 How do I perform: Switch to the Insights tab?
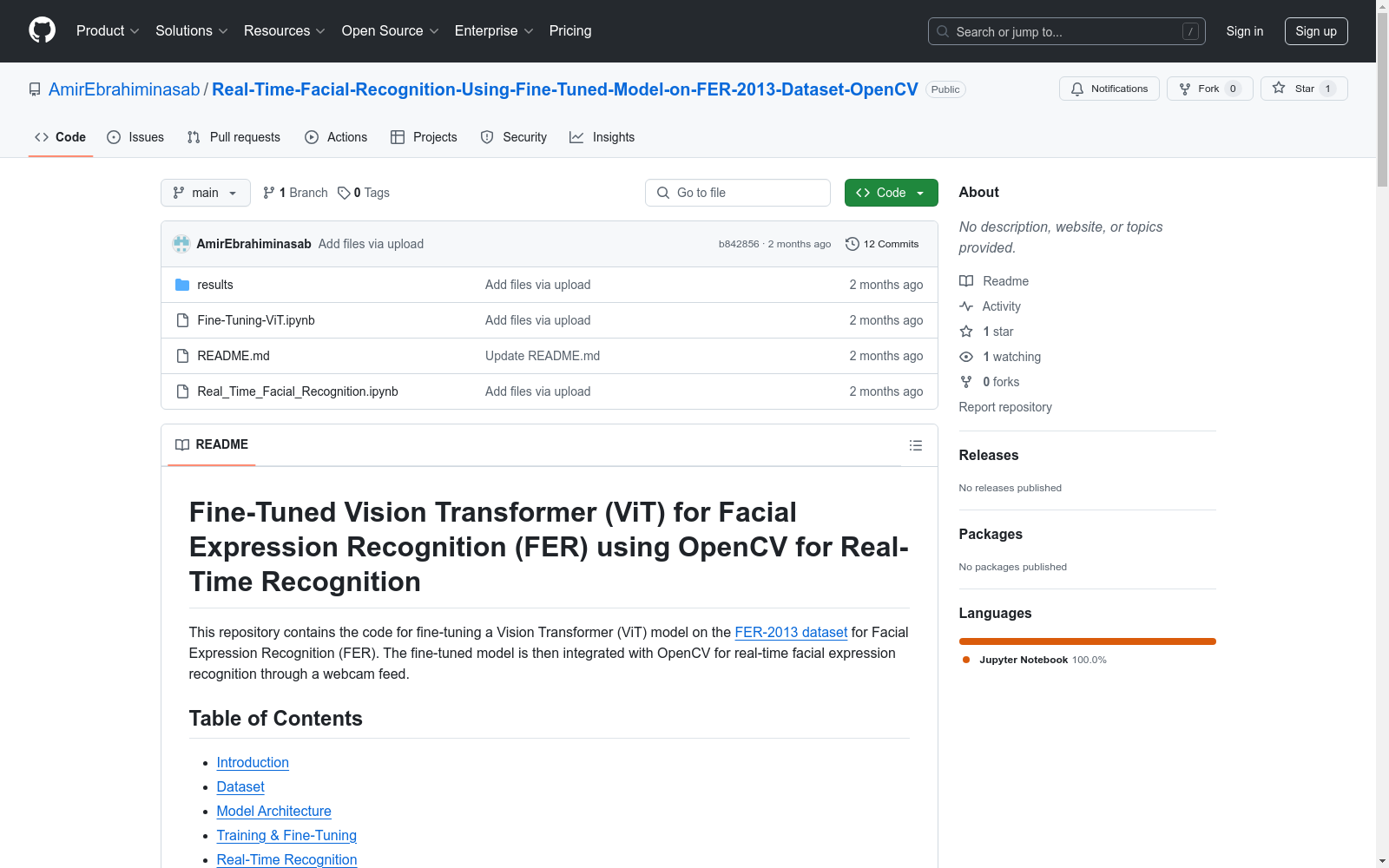(x=602, y=137)
